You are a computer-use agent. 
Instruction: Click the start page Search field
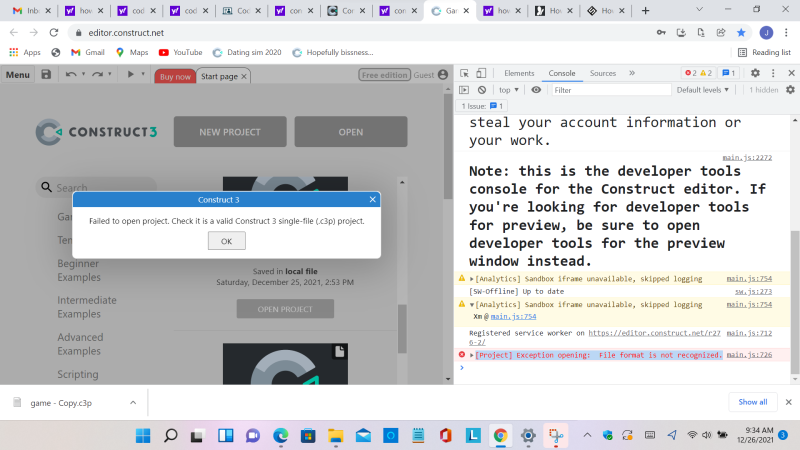97,187
